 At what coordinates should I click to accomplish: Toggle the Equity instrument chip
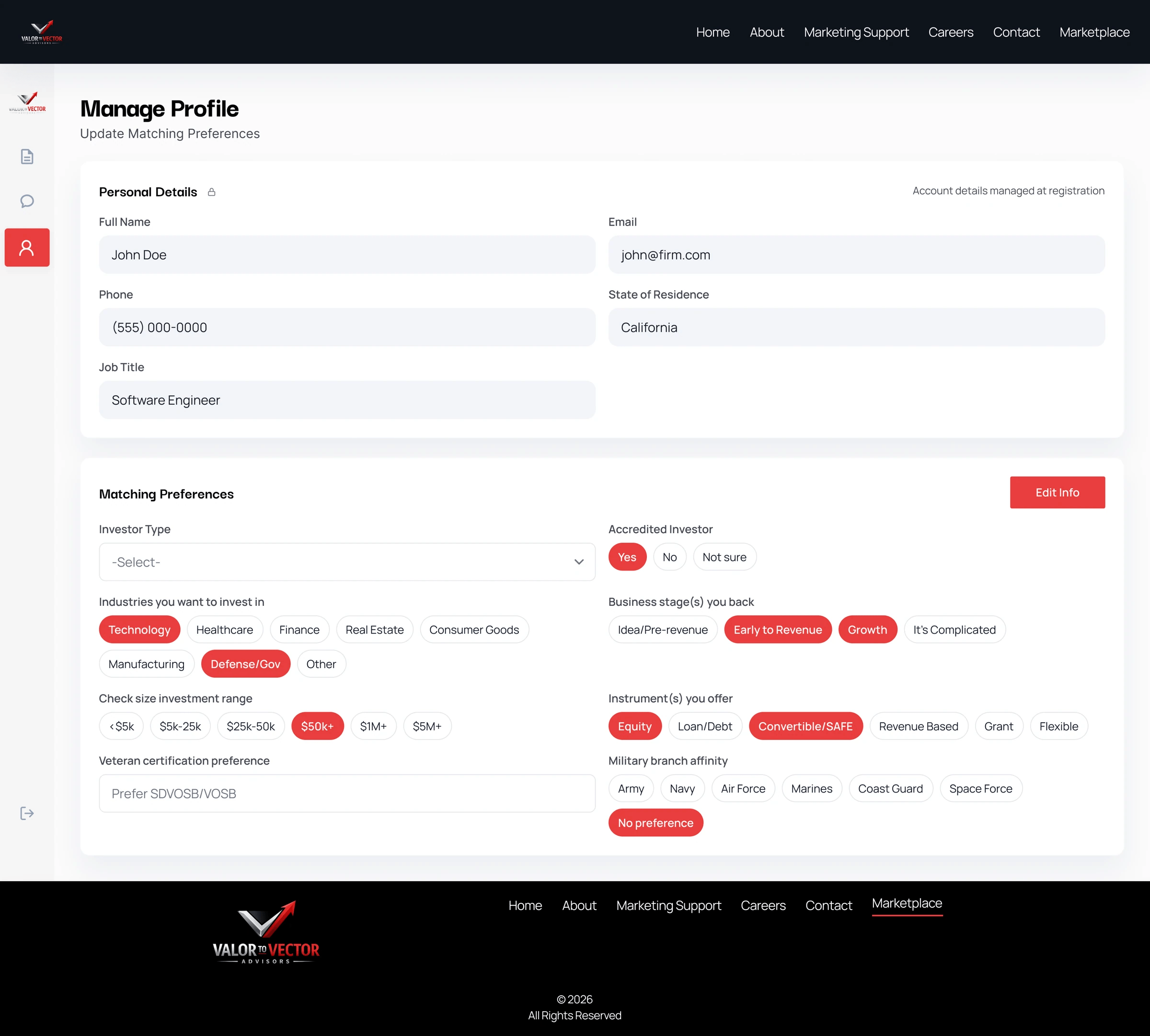pos(634,726)
